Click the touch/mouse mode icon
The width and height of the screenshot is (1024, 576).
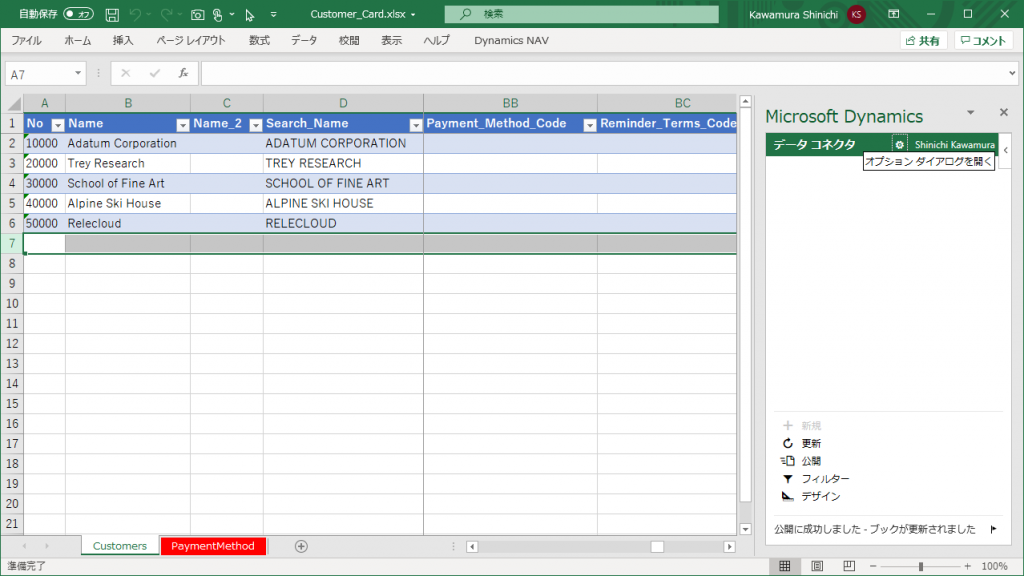tap(218, 14)
